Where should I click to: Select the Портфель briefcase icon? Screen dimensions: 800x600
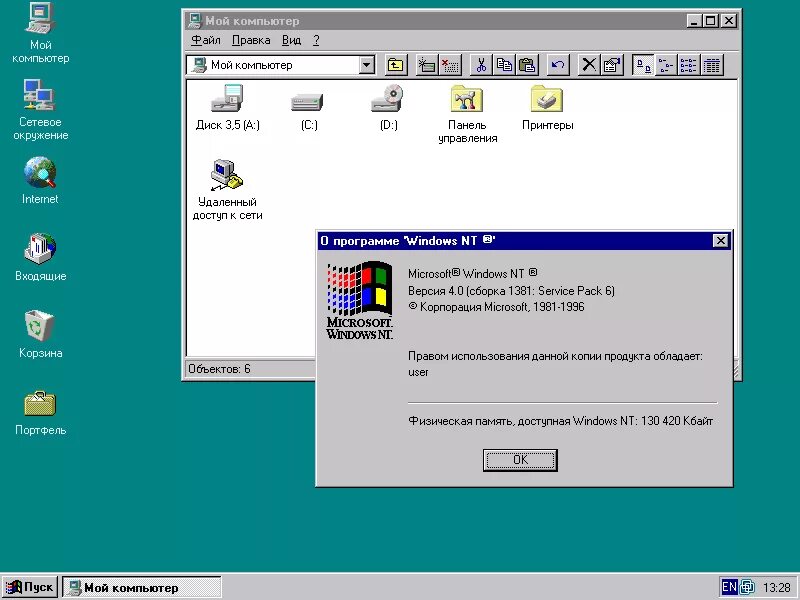pyautogui.click(x=40, y=403)
